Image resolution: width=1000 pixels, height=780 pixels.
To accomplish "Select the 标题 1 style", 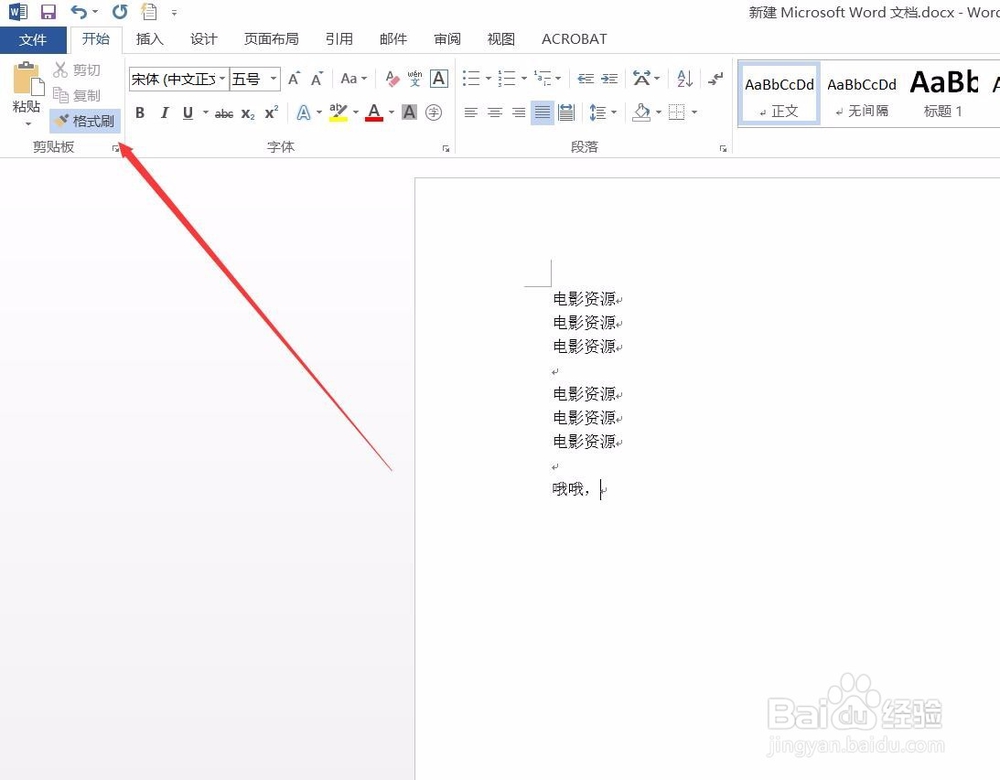I will [x=941, y=93].
